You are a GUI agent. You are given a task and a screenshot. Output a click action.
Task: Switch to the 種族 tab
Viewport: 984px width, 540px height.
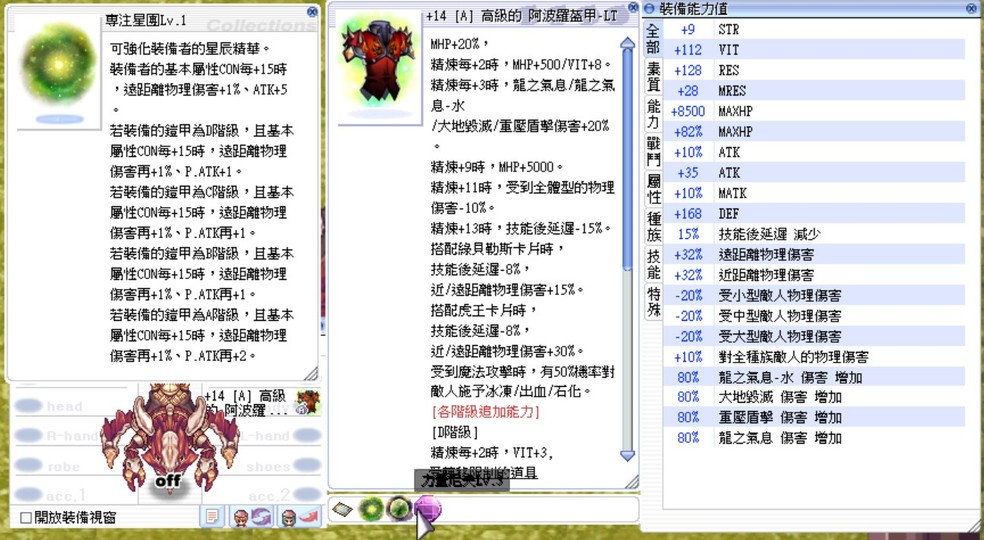[x=653, y=227]
